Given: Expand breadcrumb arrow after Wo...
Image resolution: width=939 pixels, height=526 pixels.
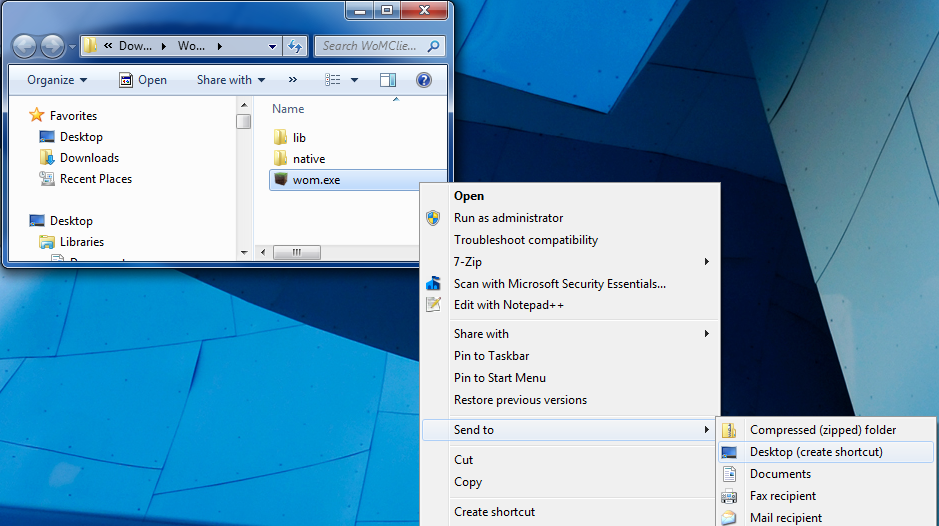Looking at the screenshot, I should (220, 46).
